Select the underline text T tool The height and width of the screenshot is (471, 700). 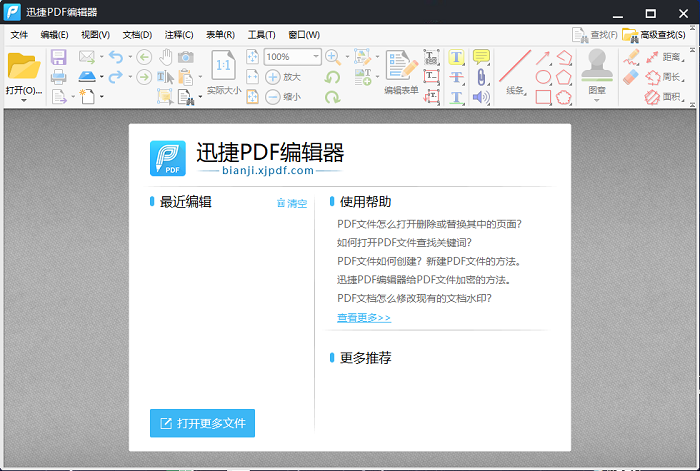point(456,96)
